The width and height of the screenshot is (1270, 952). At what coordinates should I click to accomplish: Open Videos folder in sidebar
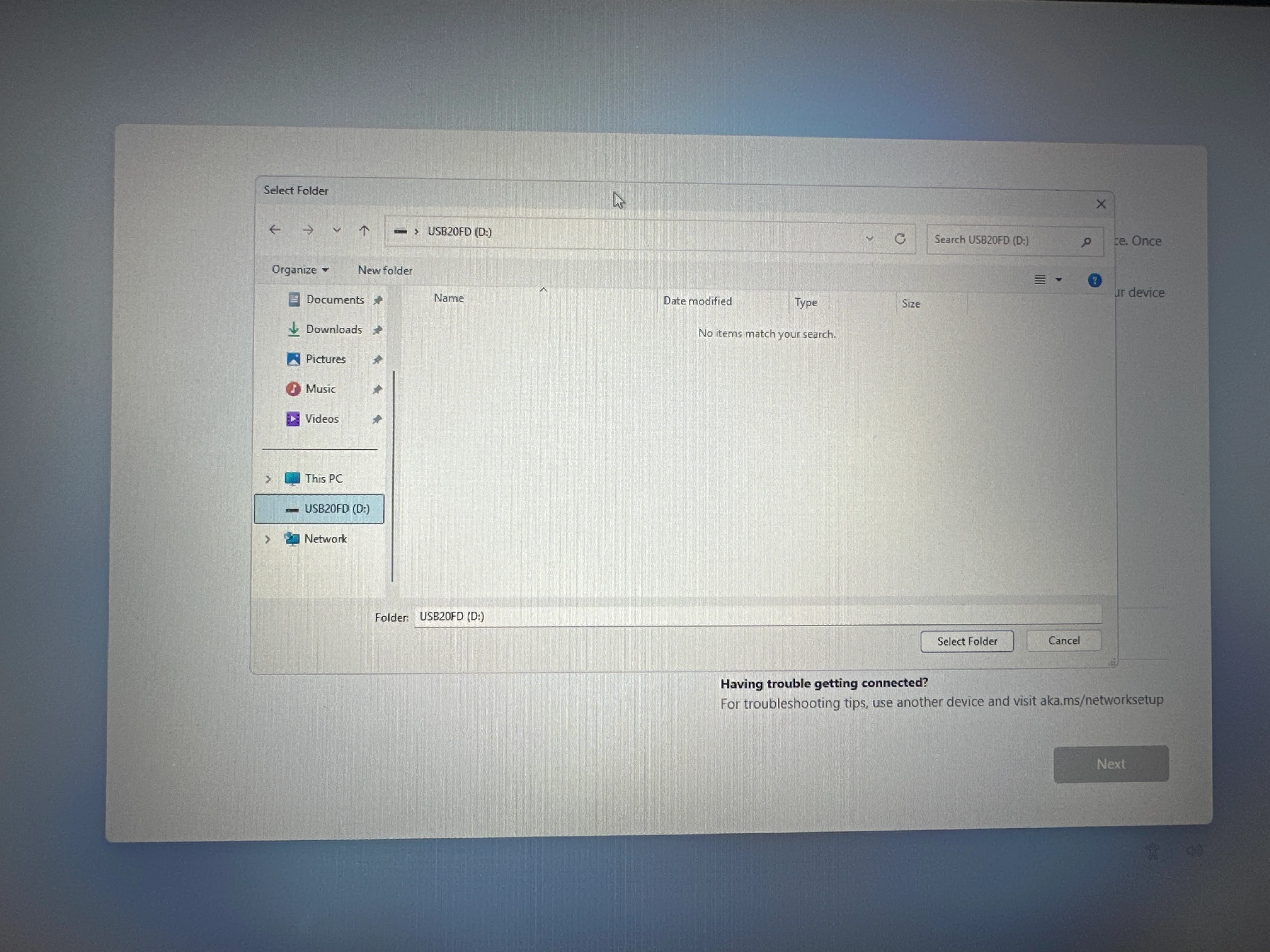(x=322, y=419)
